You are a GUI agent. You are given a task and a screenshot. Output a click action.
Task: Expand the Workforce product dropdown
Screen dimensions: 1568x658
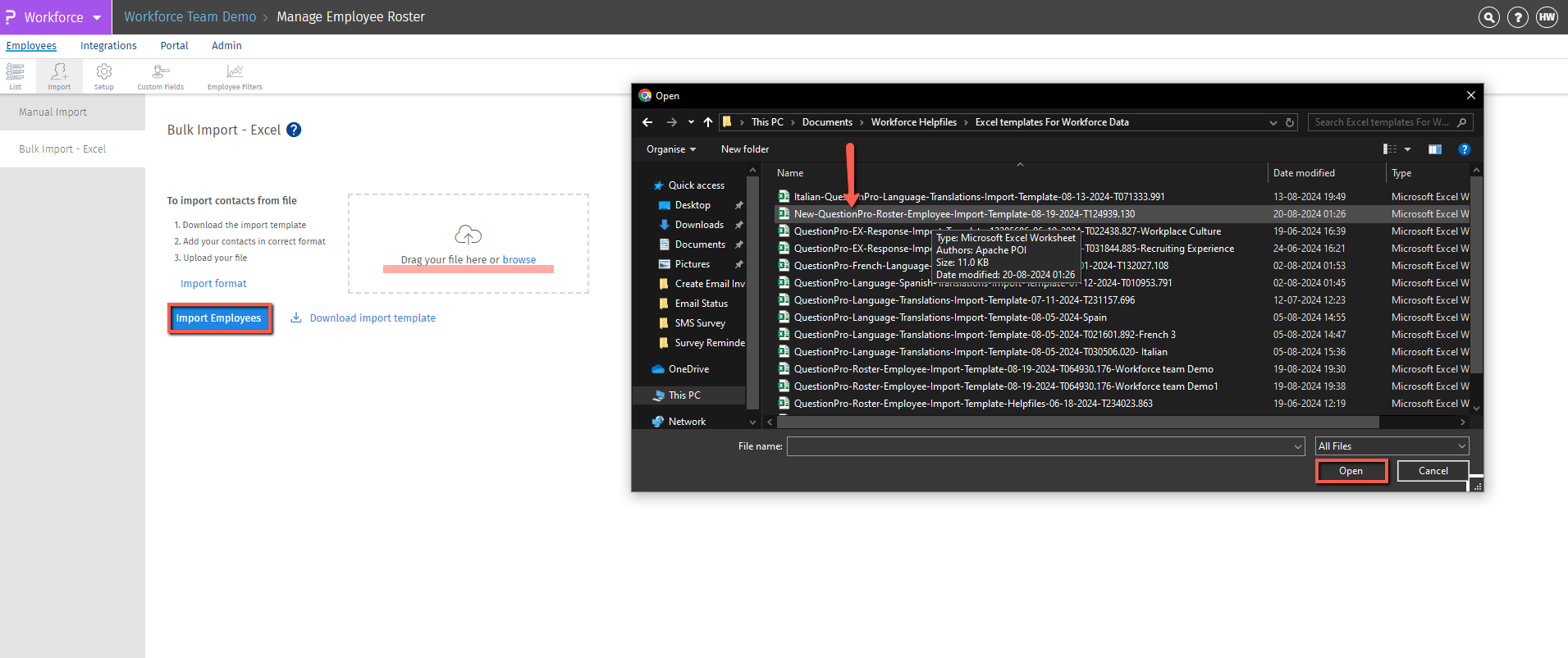tap(97, 17)
